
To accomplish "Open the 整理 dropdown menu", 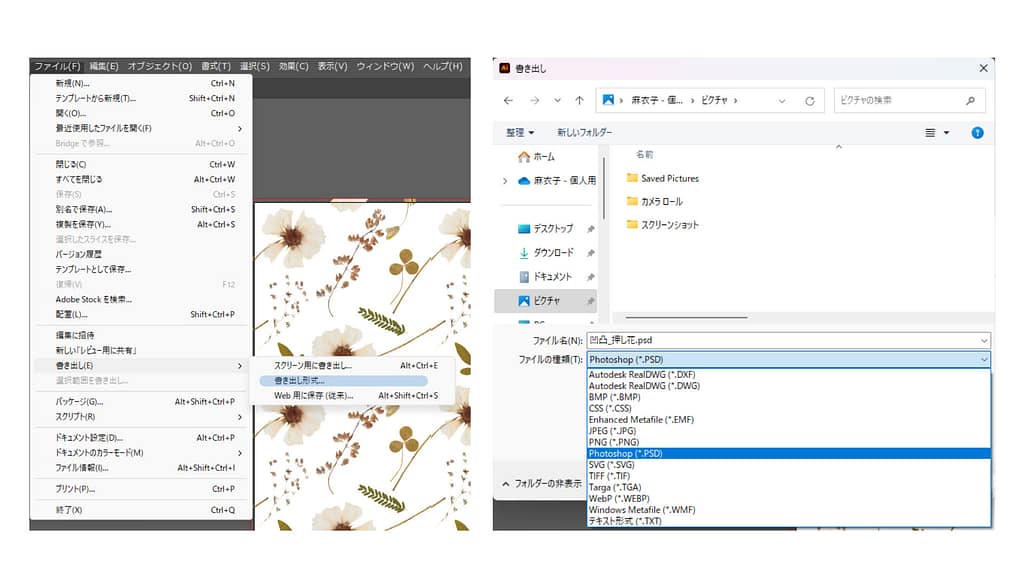I will (520, 132).
